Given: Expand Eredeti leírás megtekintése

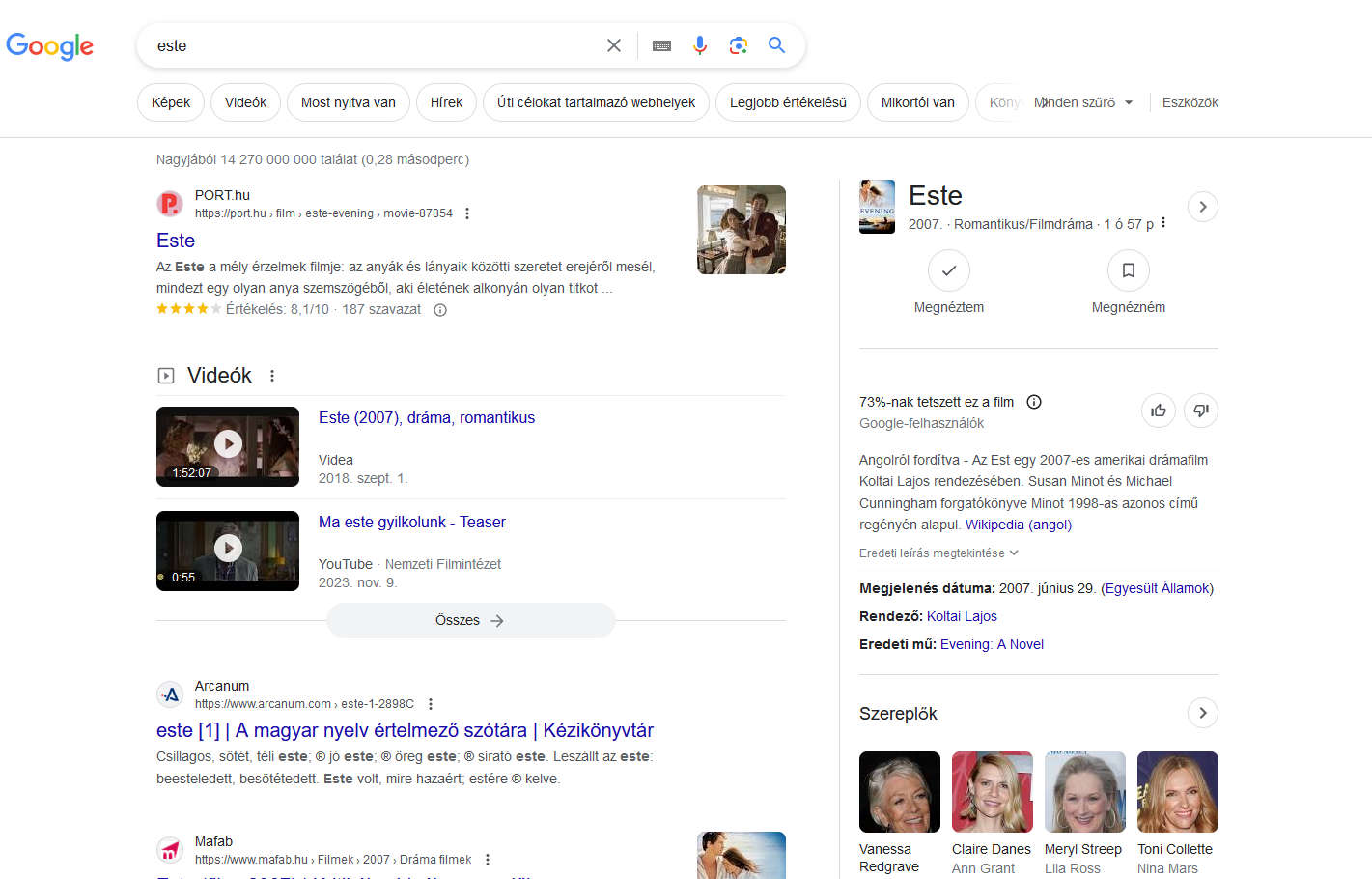Looking at the screenshot, I should (939, 553).
